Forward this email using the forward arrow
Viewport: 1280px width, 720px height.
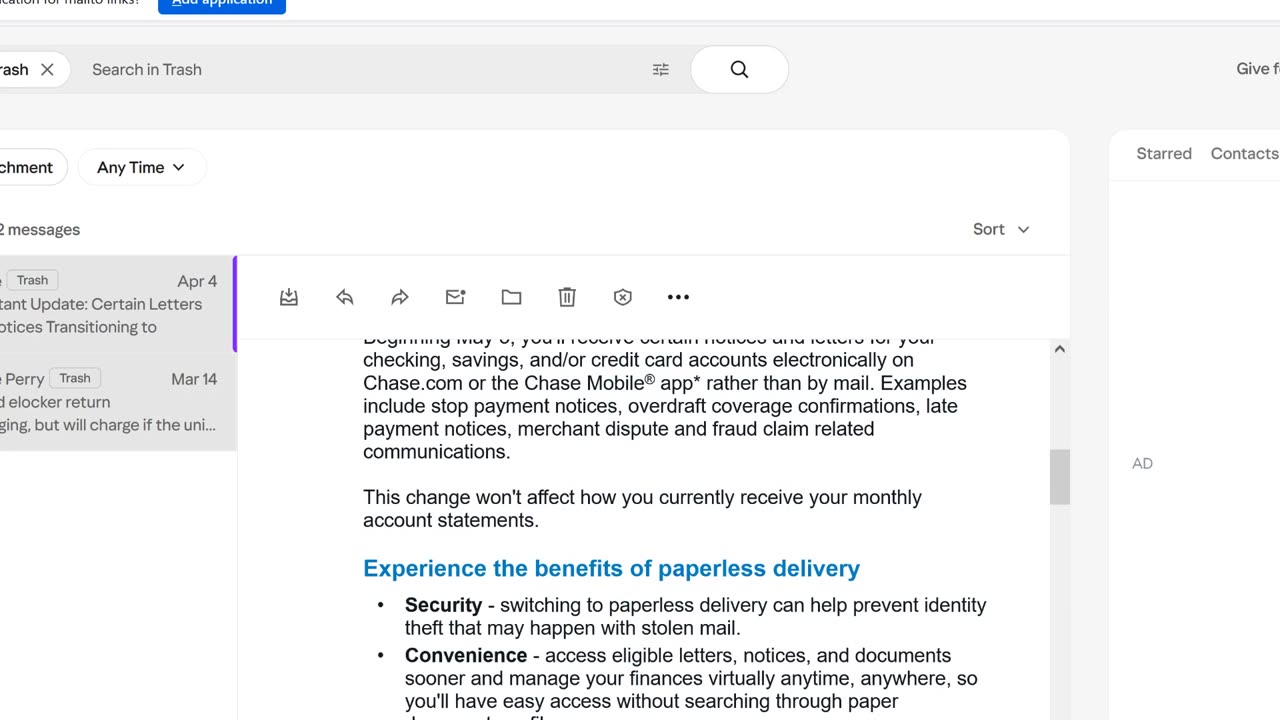(x=400, y=297)
